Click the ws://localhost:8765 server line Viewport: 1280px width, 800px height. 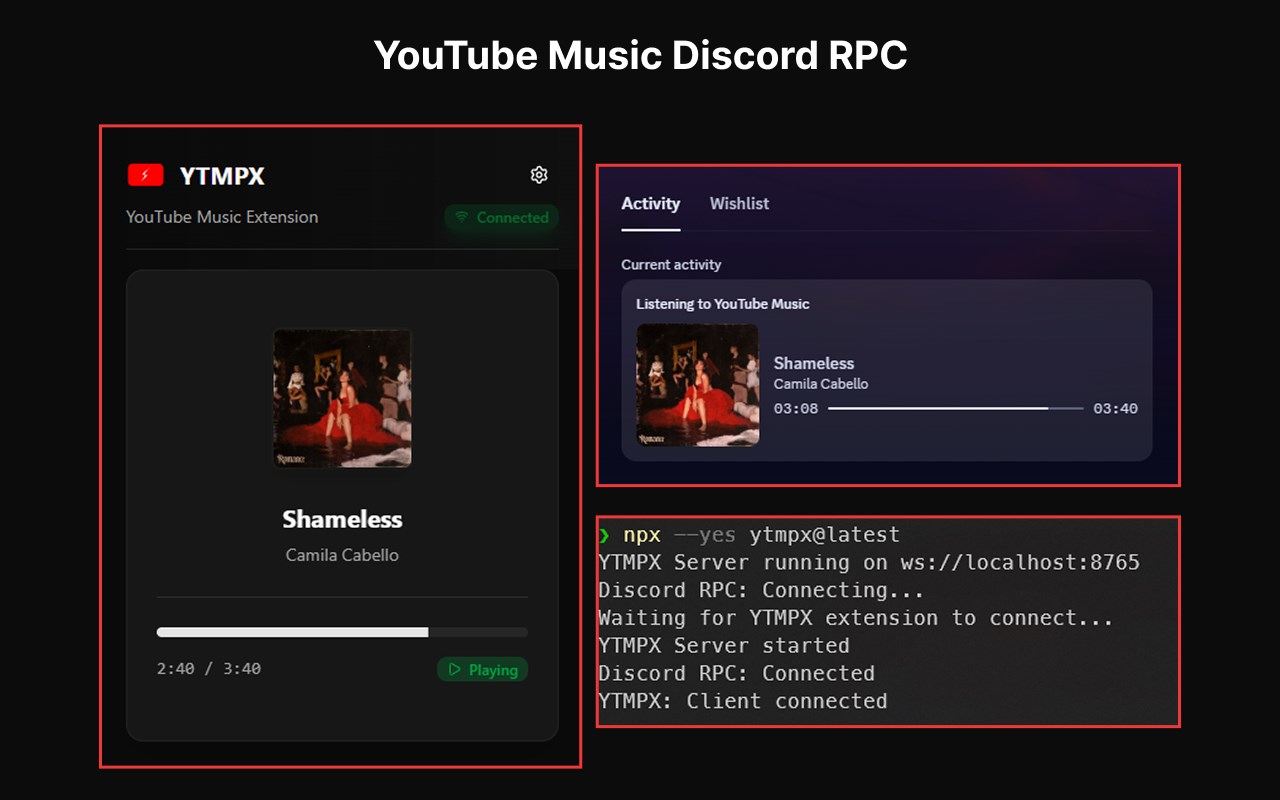[869, 562]
